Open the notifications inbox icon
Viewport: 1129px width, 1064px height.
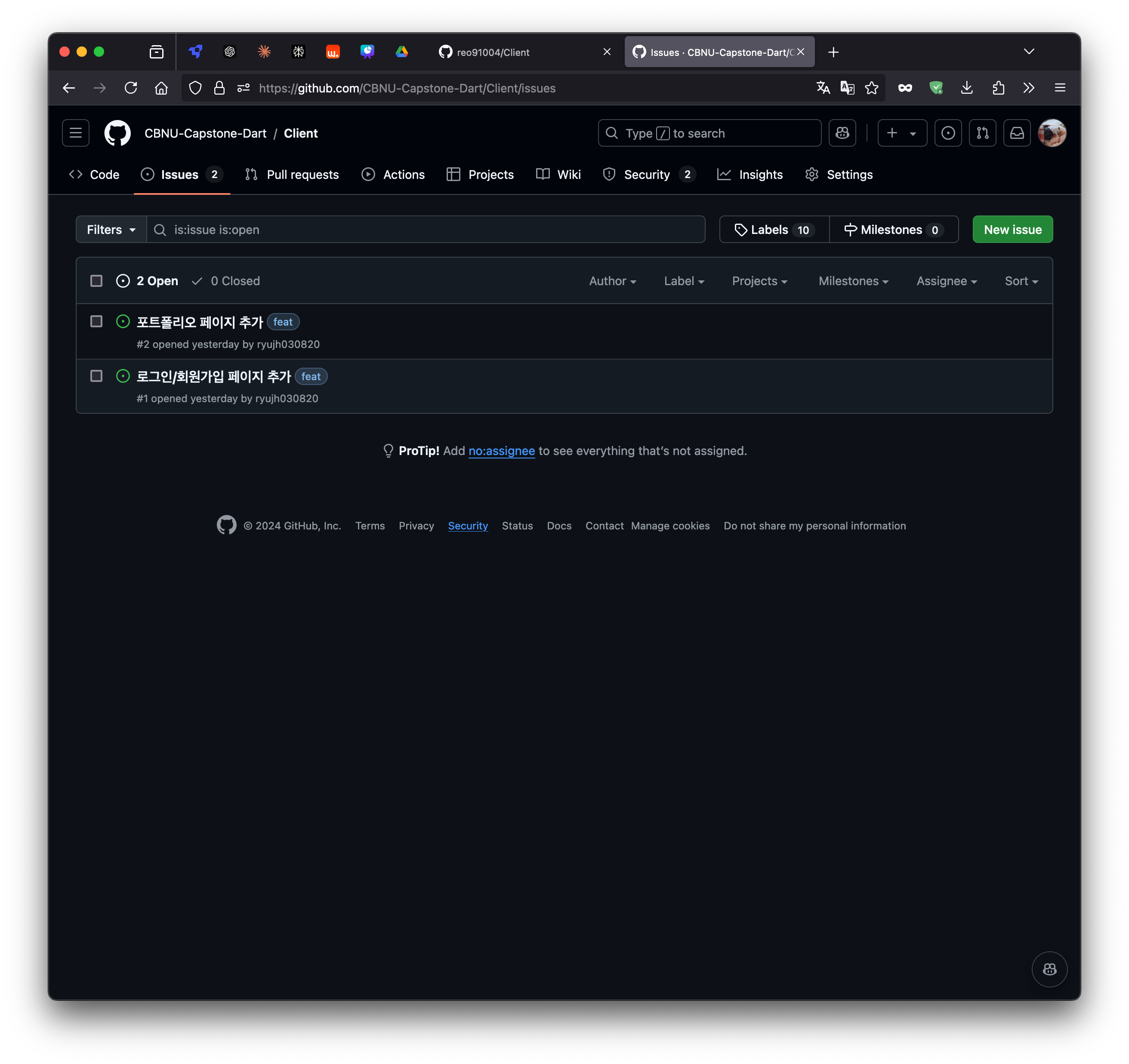click(1017, 133)
